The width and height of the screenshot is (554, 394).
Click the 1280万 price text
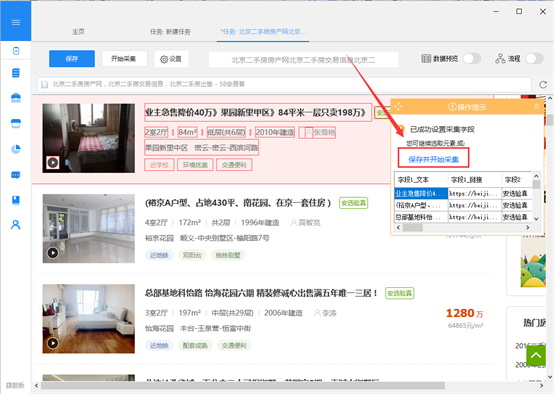(x=464, y=313)
